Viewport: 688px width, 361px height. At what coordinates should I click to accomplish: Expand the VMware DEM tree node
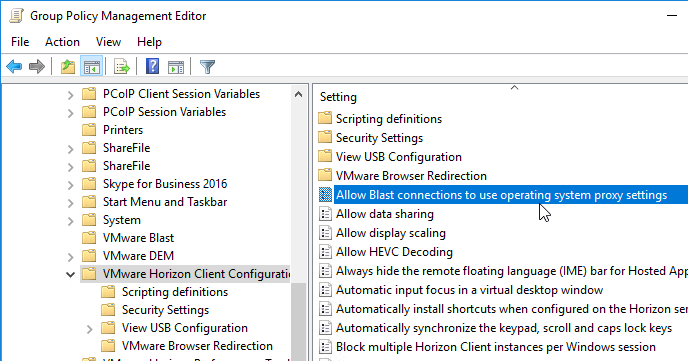coord(71,257)
